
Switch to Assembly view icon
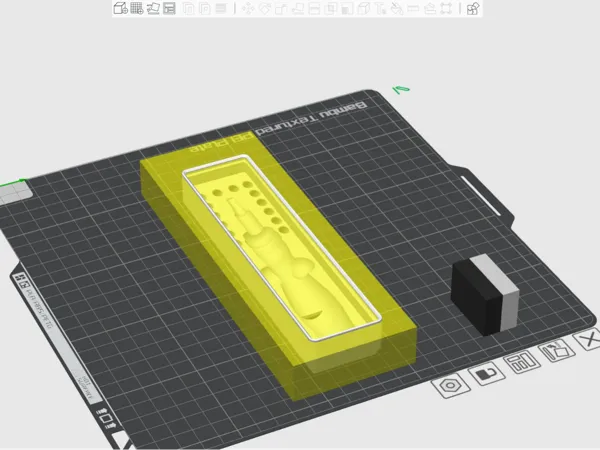click(x=473, y=8)
